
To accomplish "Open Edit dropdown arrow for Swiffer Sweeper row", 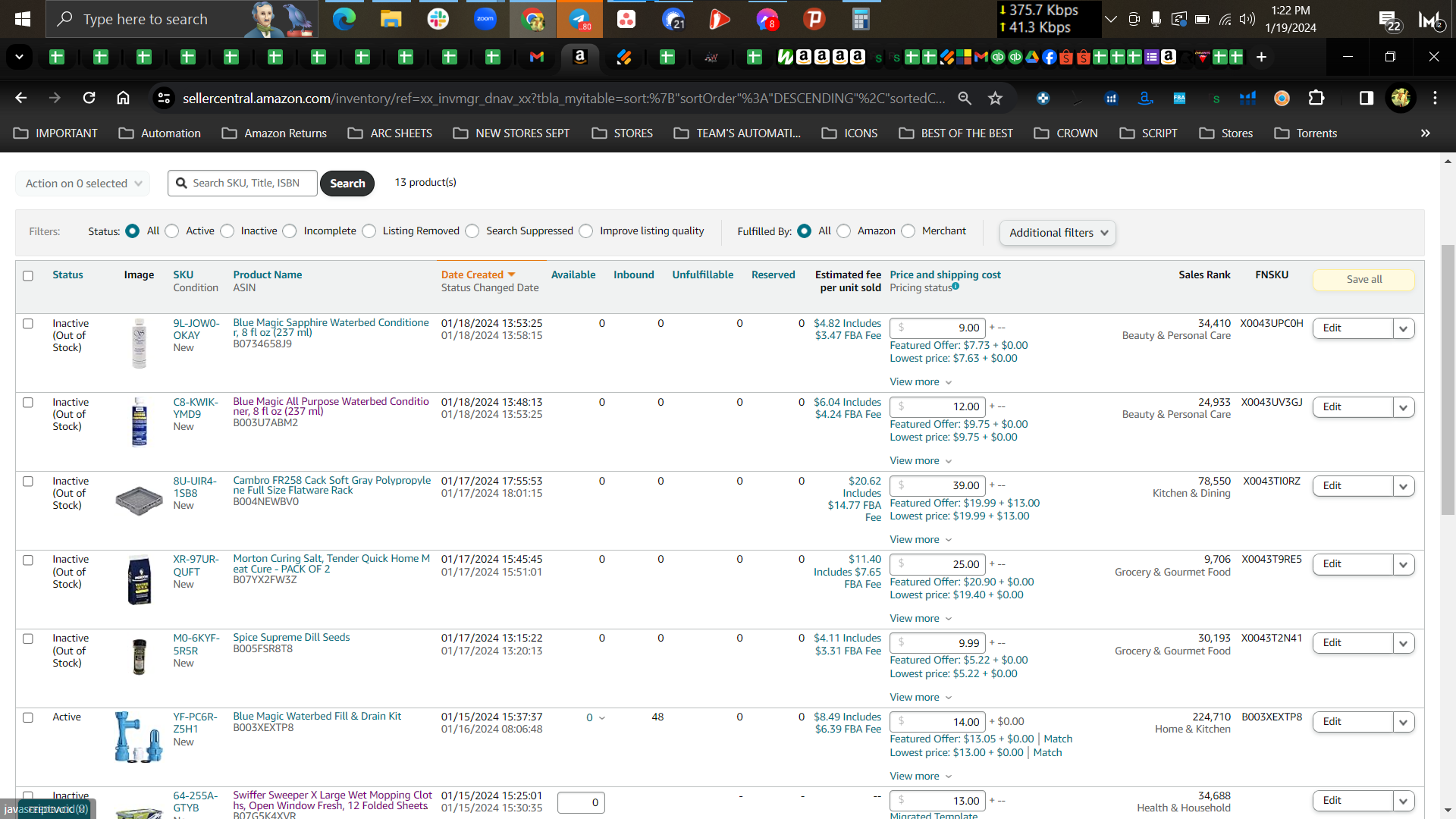I will [x=1404, y=801].
